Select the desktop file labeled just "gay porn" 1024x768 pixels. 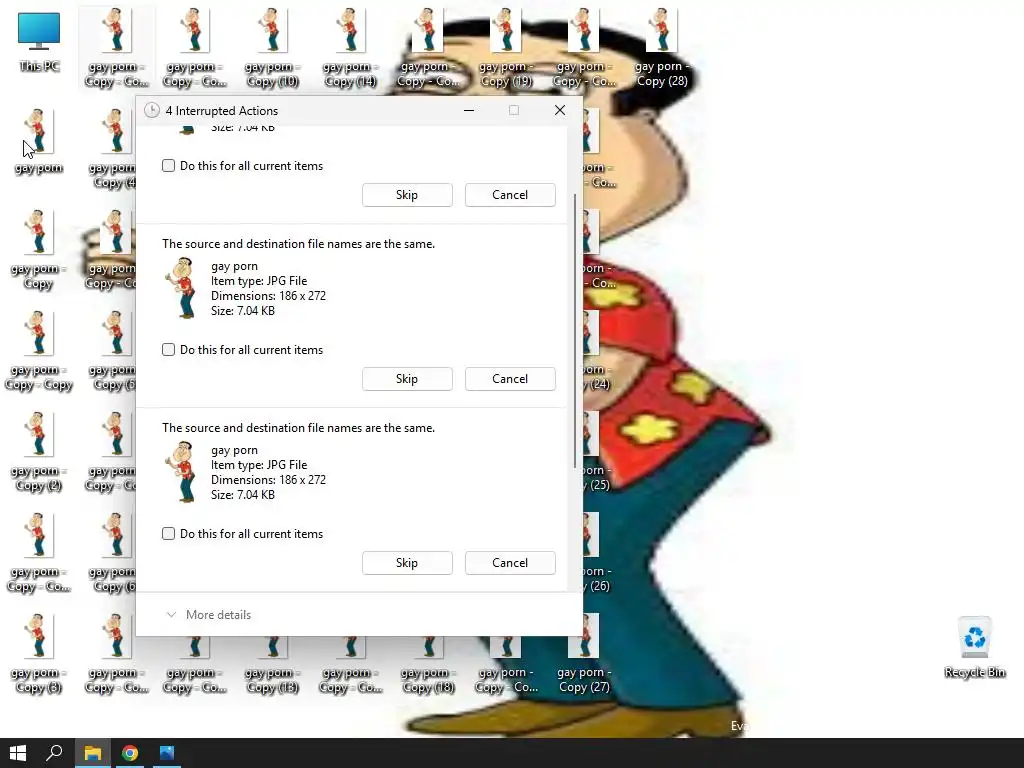coord(38,141)
